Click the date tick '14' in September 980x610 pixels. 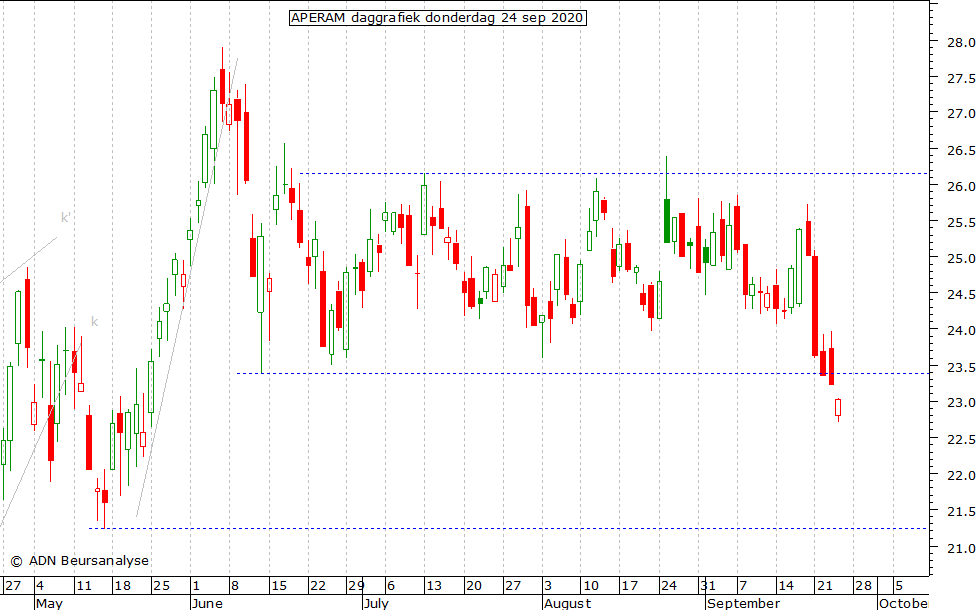[786, 586]
